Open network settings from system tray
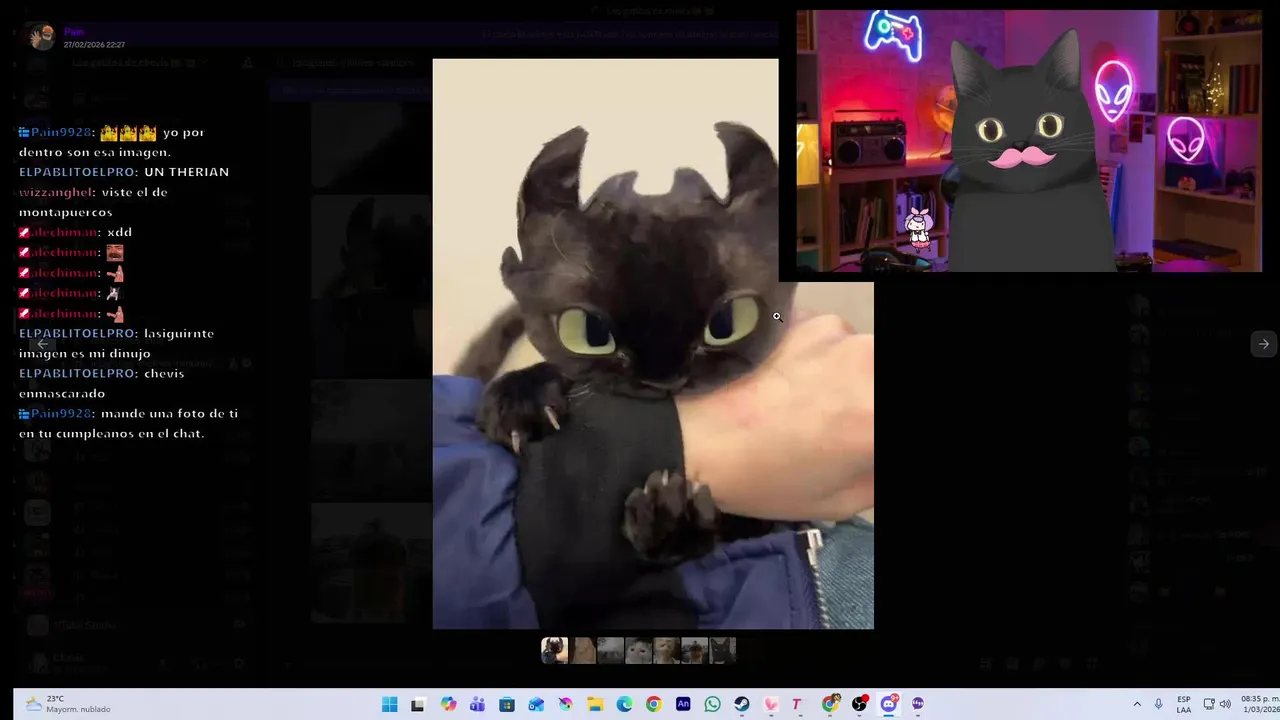 [x=1209, y=705]
